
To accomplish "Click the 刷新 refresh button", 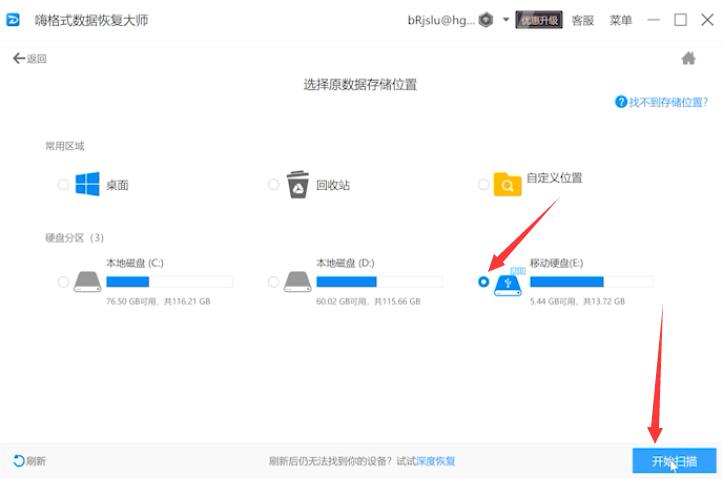I will 29,461.
